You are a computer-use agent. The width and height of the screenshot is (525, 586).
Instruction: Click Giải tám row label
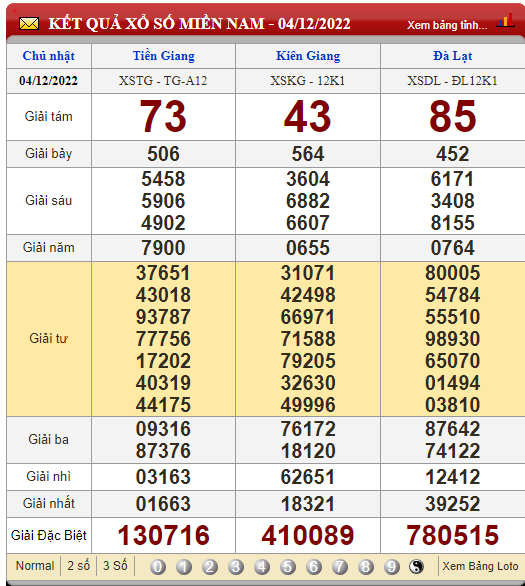(x=49, y=117)
